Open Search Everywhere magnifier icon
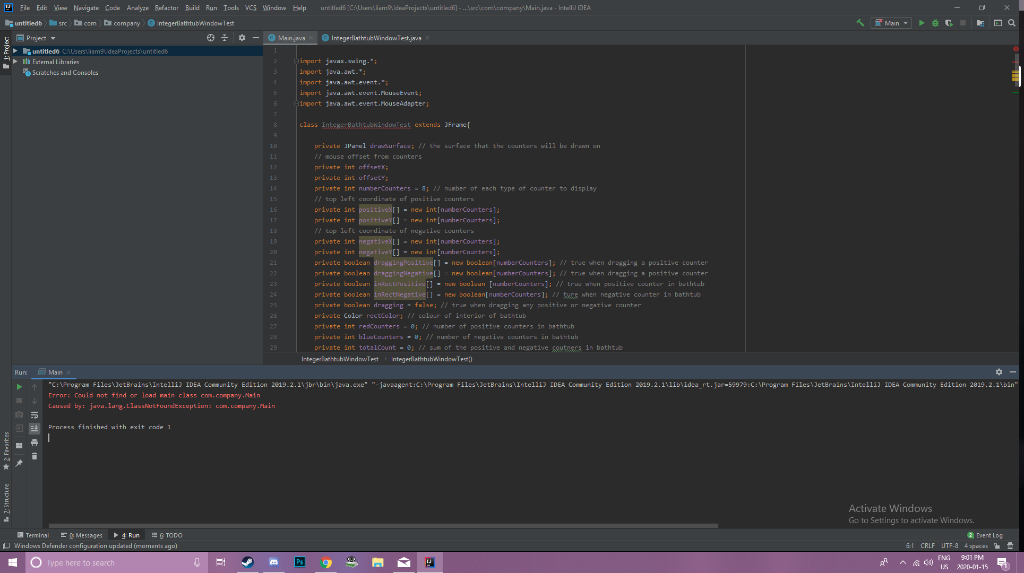 pyautogui.click(x=1012, y=23)
